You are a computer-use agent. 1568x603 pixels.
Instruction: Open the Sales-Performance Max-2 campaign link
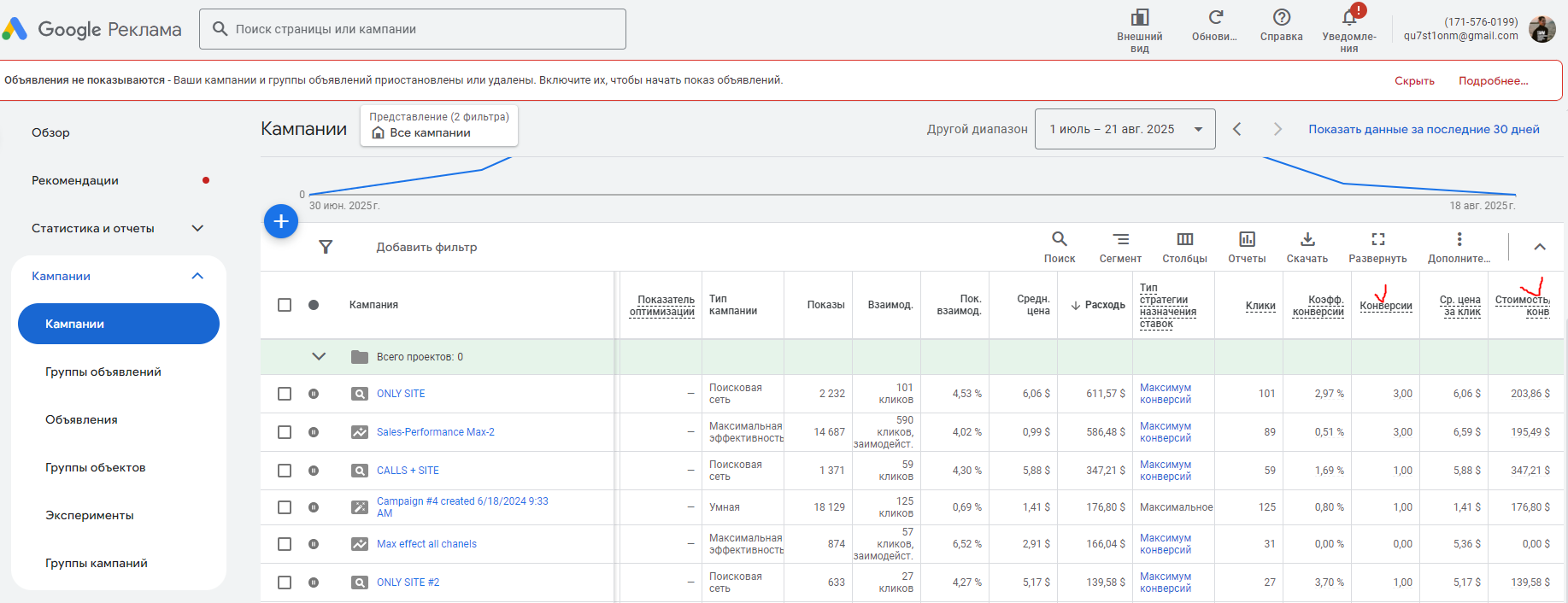pos(435,432)
